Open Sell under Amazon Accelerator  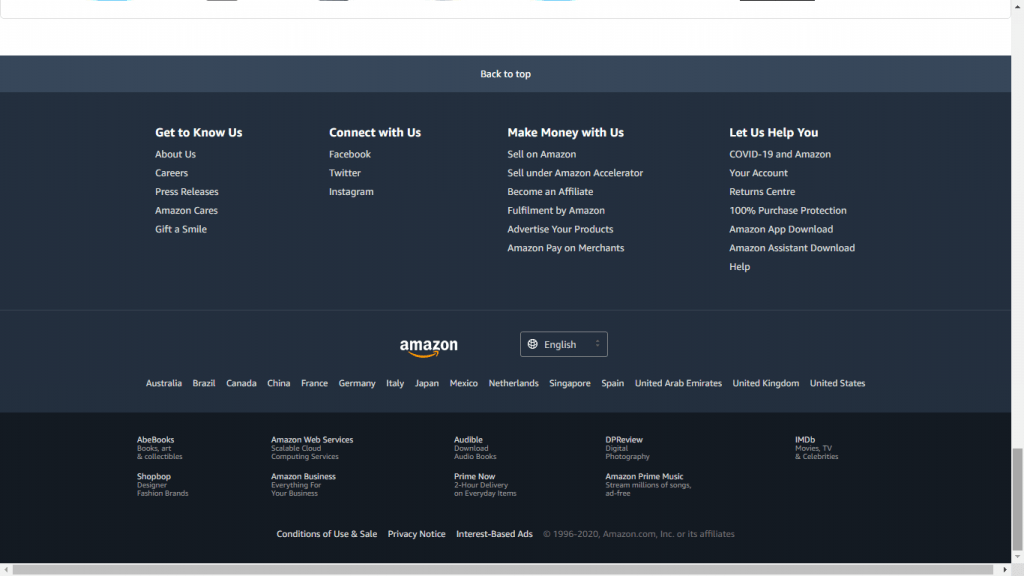(x=575, y=173)
